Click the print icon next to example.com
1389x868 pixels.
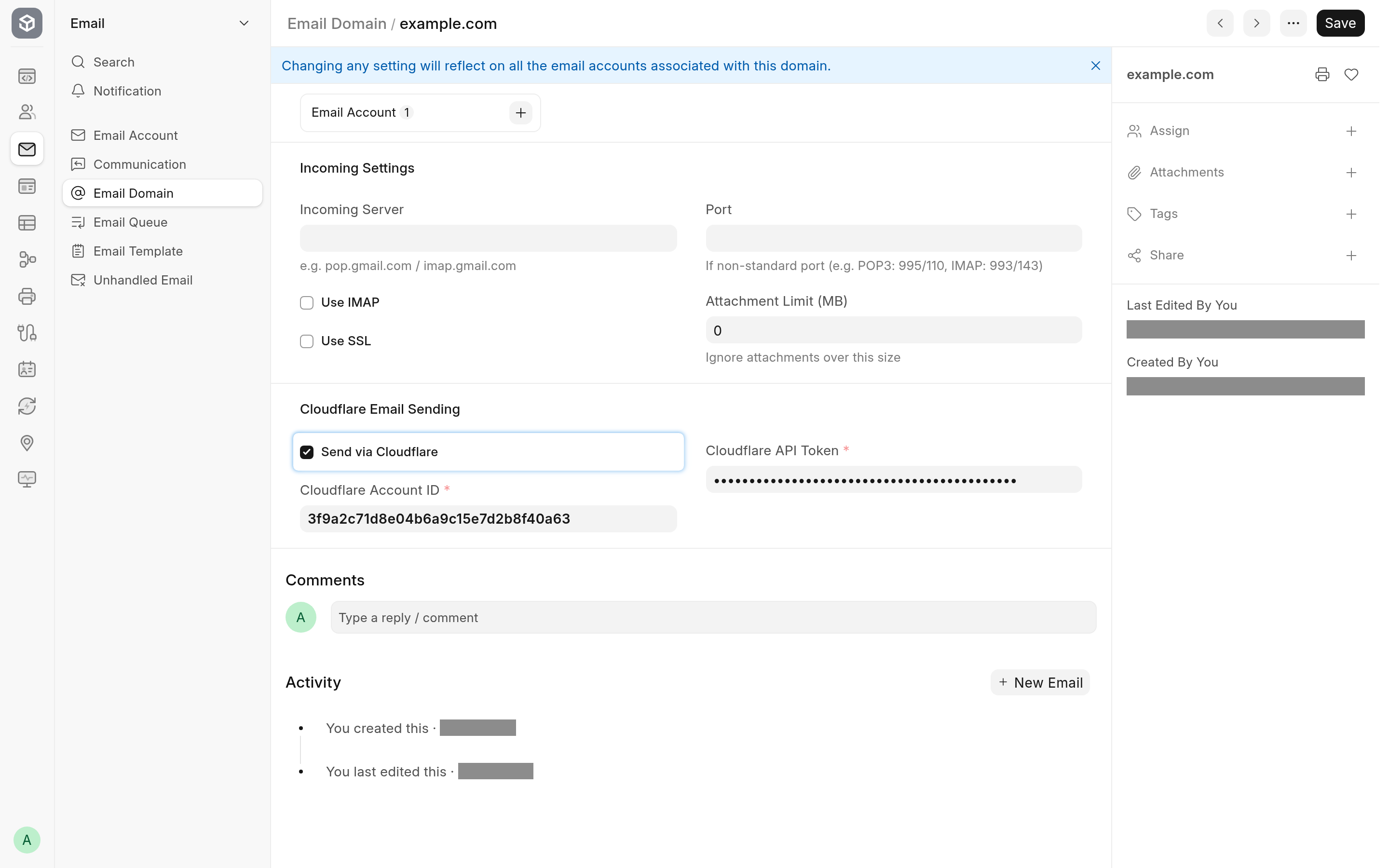pos(1322,75)
